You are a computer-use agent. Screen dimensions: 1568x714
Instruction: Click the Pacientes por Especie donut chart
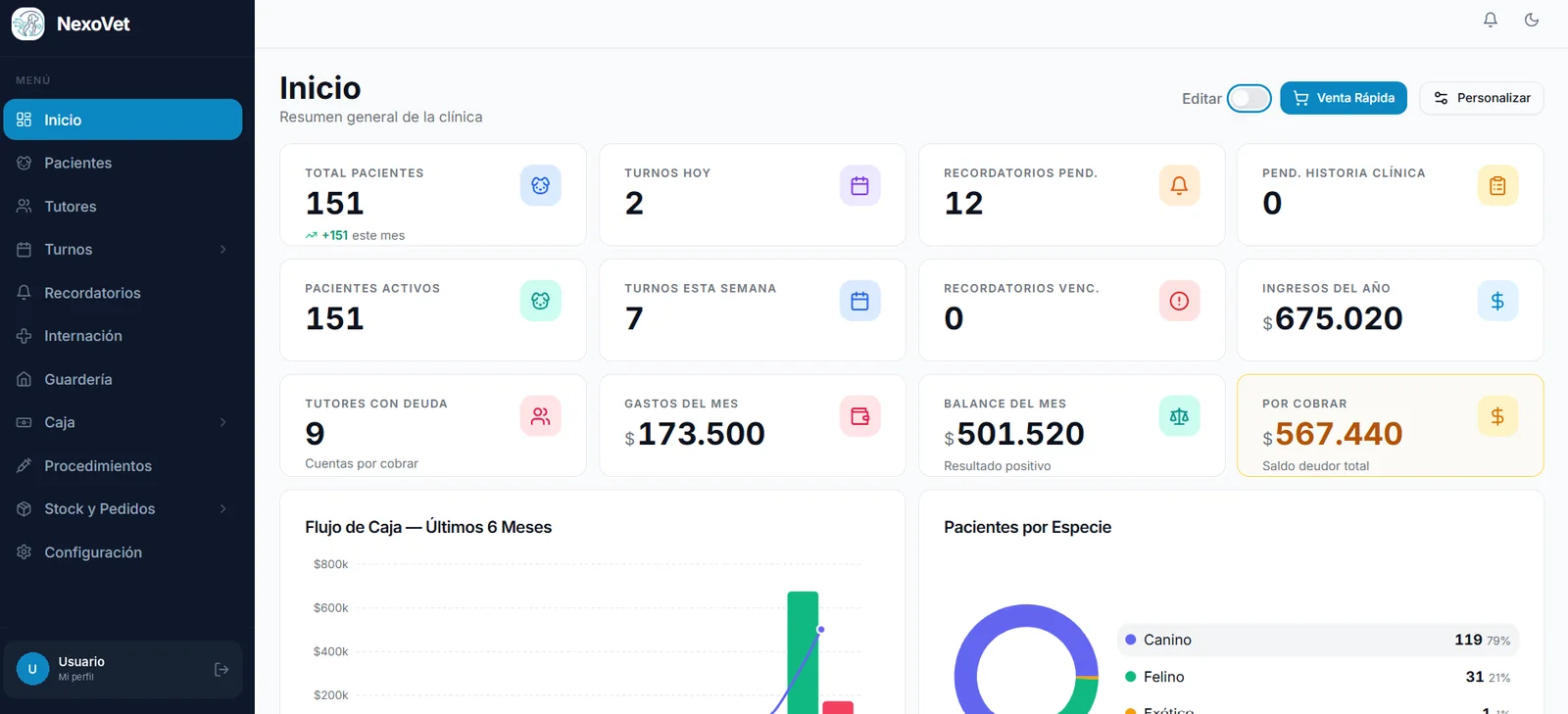coord(1026,661)
